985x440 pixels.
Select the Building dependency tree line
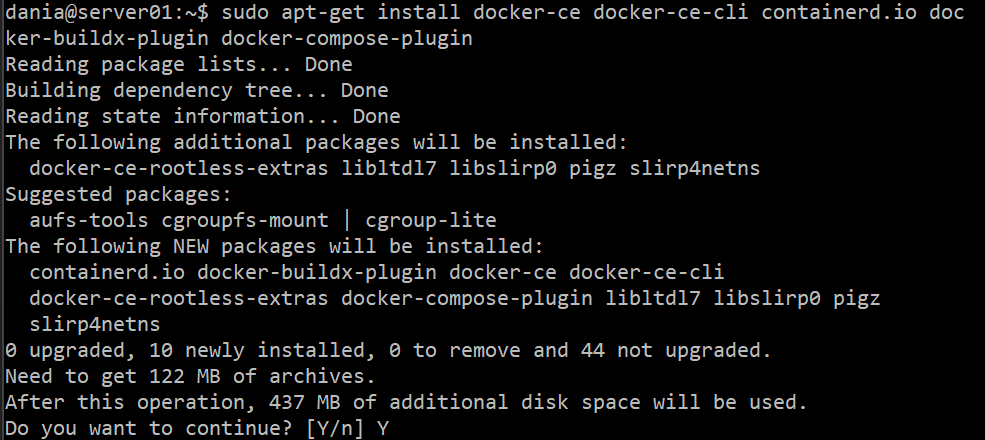[x=196, y=91]
